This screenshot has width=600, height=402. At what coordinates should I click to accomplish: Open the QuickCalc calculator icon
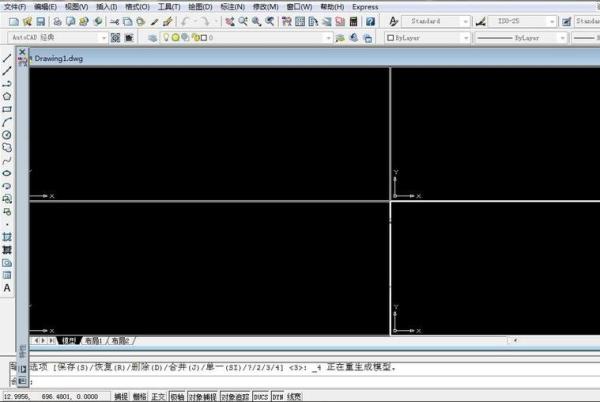click(x=354, y=21)
